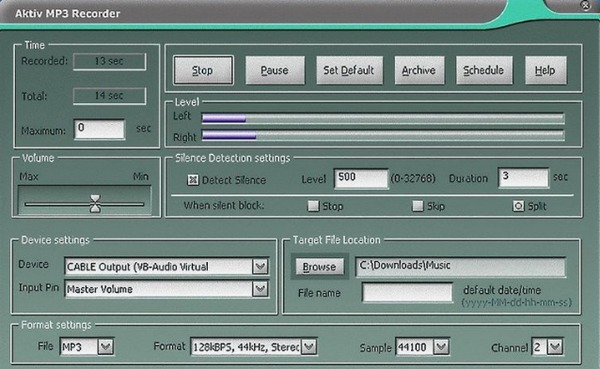Open the Schedule dialog
This screenshot has width=600, height=369.
pos(484,70)
